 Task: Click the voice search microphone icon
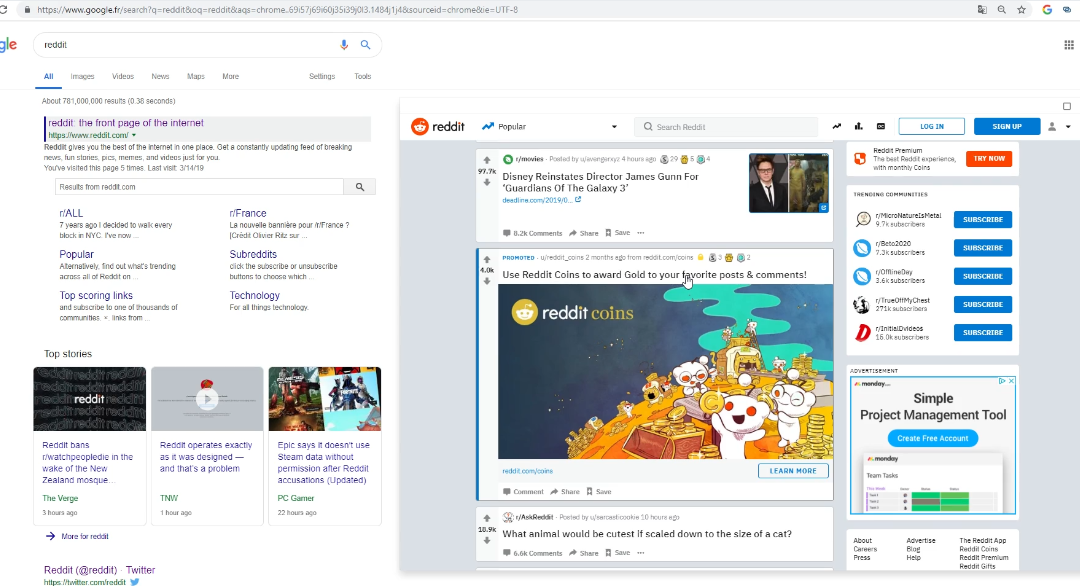point(344,45)
